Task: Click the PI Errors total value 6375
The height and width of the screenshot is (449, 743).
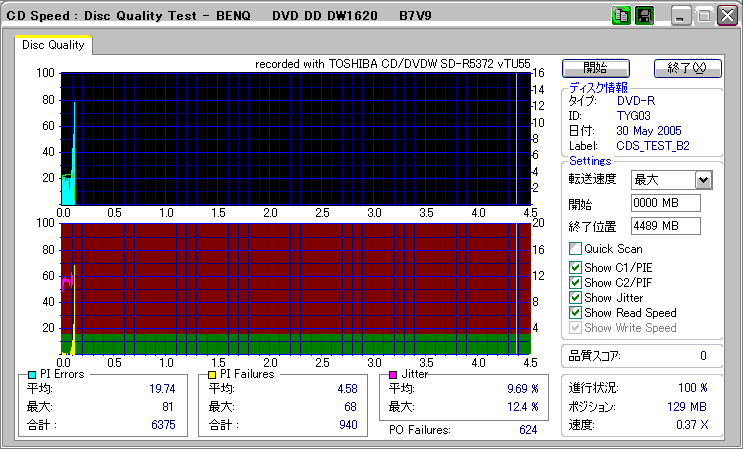Action: click(163, 425)
